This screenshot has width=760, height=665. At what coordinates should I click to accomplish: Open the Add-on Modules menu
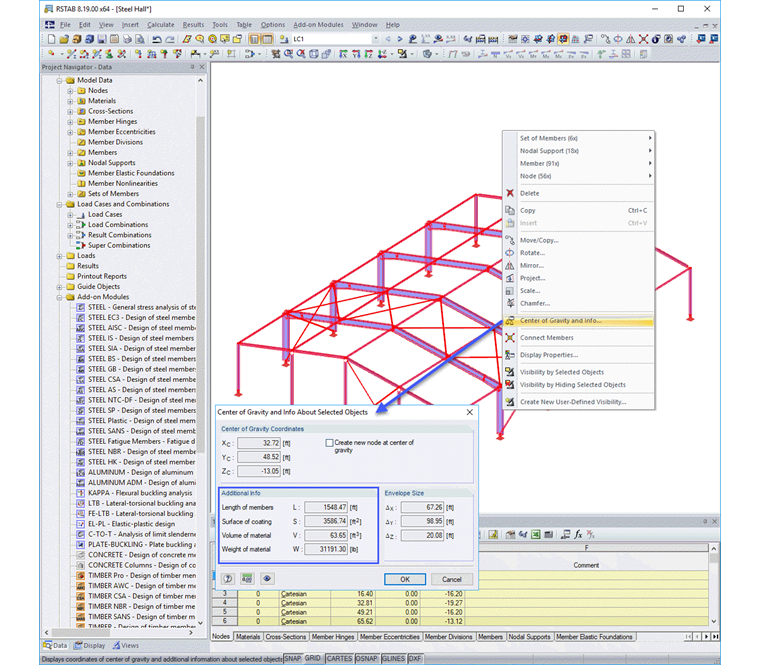pos(318,25)
